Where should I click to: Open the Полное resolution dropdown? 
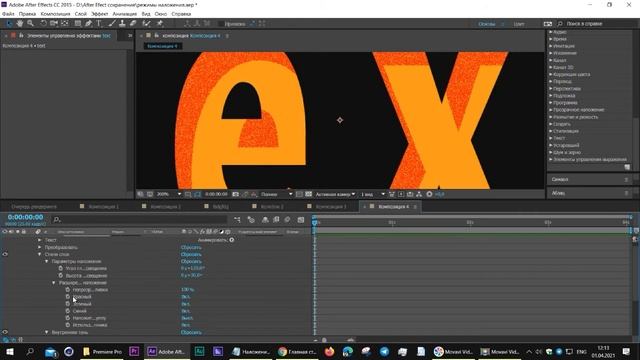pos(277,194)
